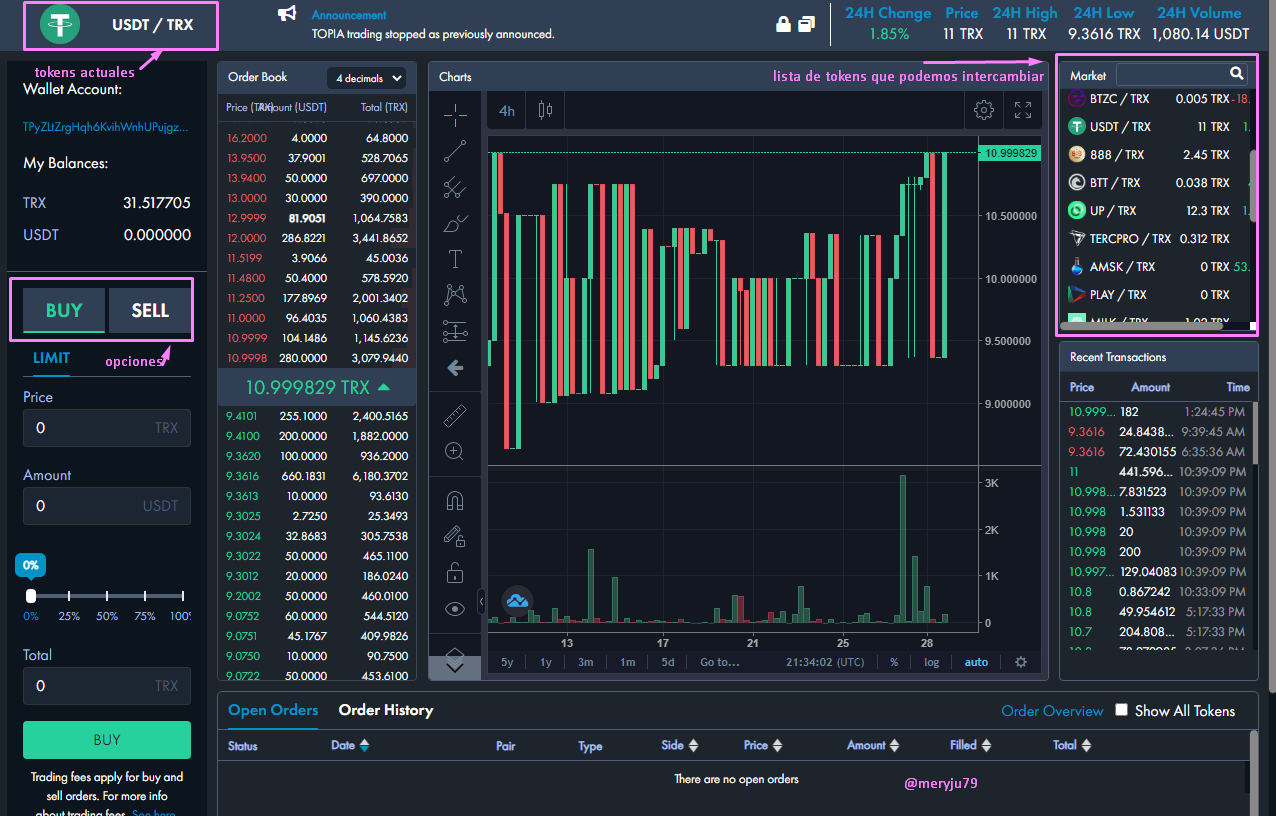Click the PLAY token icon
Viewport: 1276px width, 816px height.
1077,295
